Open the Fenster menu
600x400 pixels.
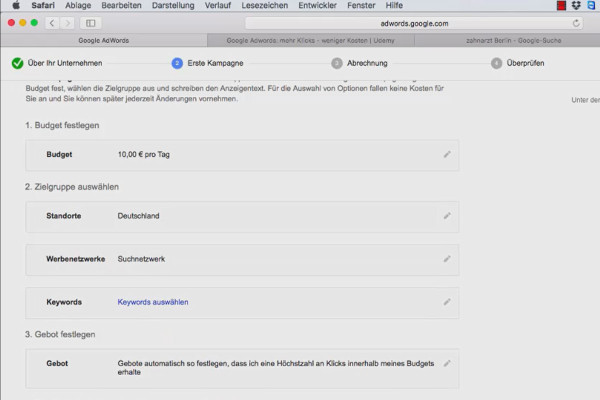(361, 5)
